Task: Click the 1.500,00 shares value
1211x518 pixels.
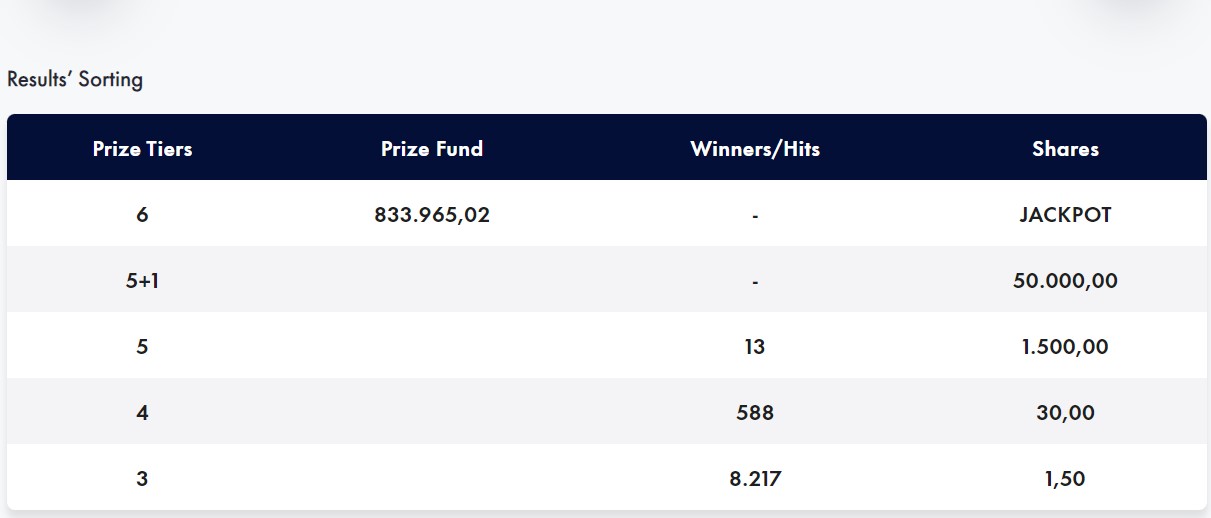Action: (1065, 347)
